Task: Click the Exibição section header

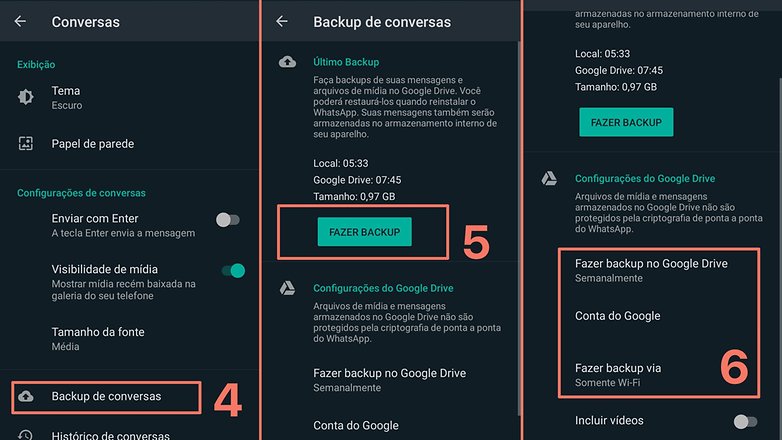Action: pos(36,64)
